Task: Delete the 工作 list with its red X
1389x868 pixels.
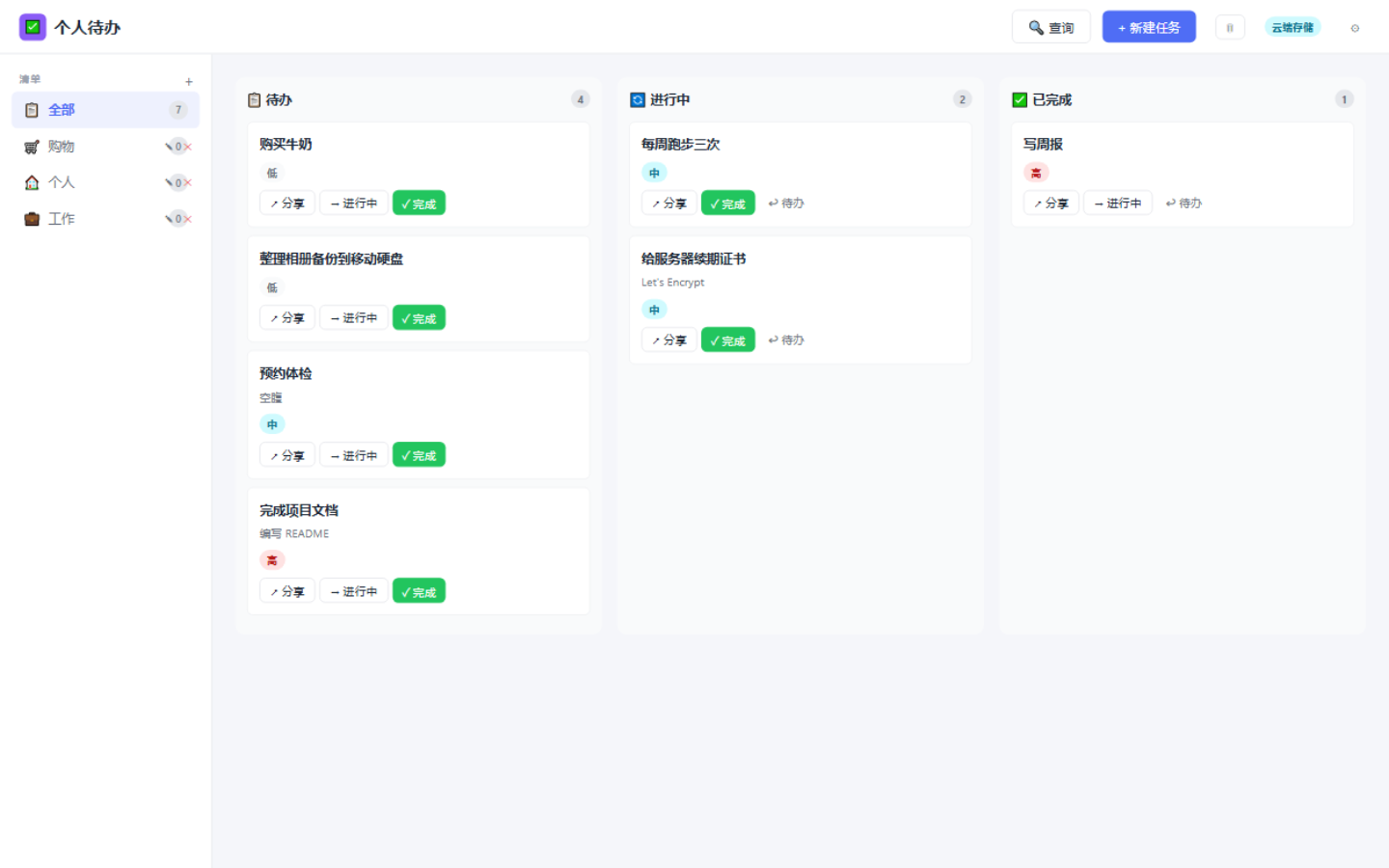Action: click(188, 219)
